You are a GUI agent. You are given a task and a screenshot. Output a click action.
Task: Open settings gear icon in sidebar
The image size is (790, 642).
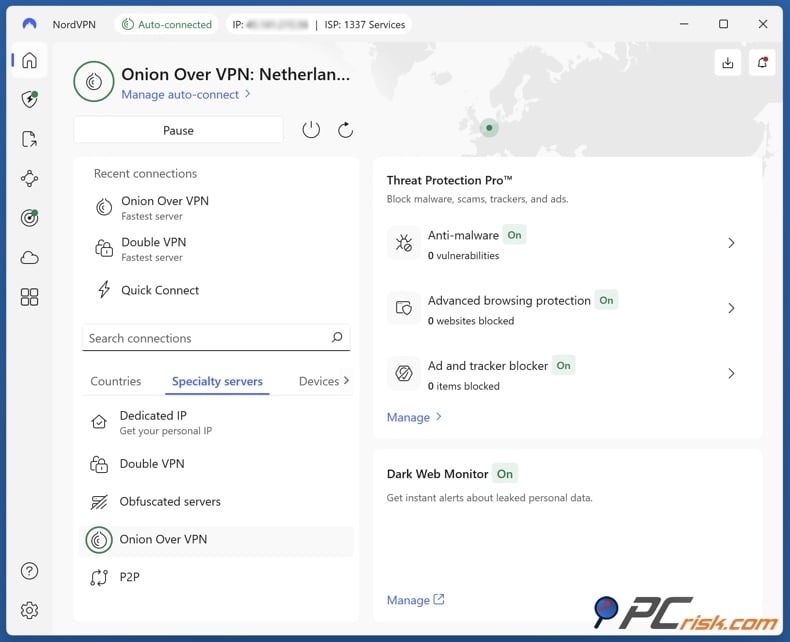(29, 610)
